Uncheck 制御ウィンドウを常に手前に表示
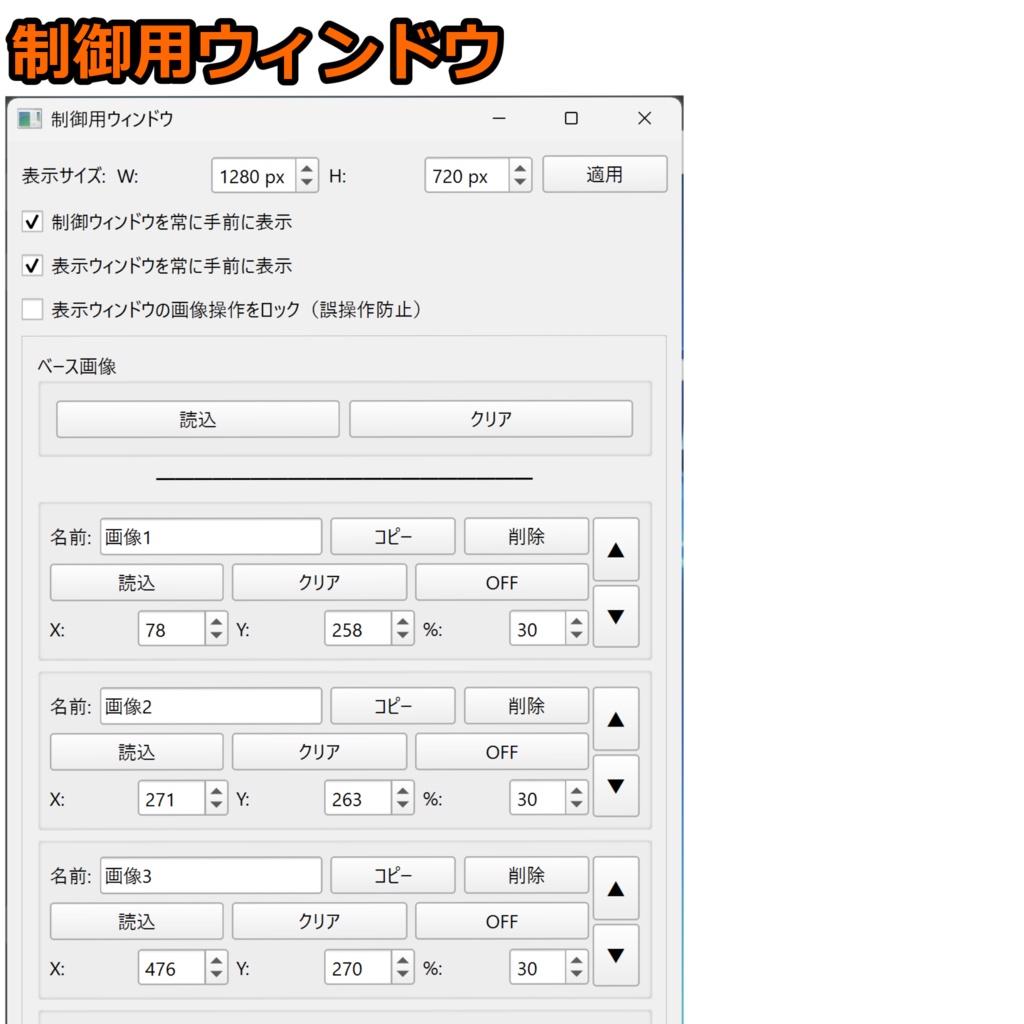This screenshot has height=1024, width=1024. pyautogui.click(x=31, y=222)
